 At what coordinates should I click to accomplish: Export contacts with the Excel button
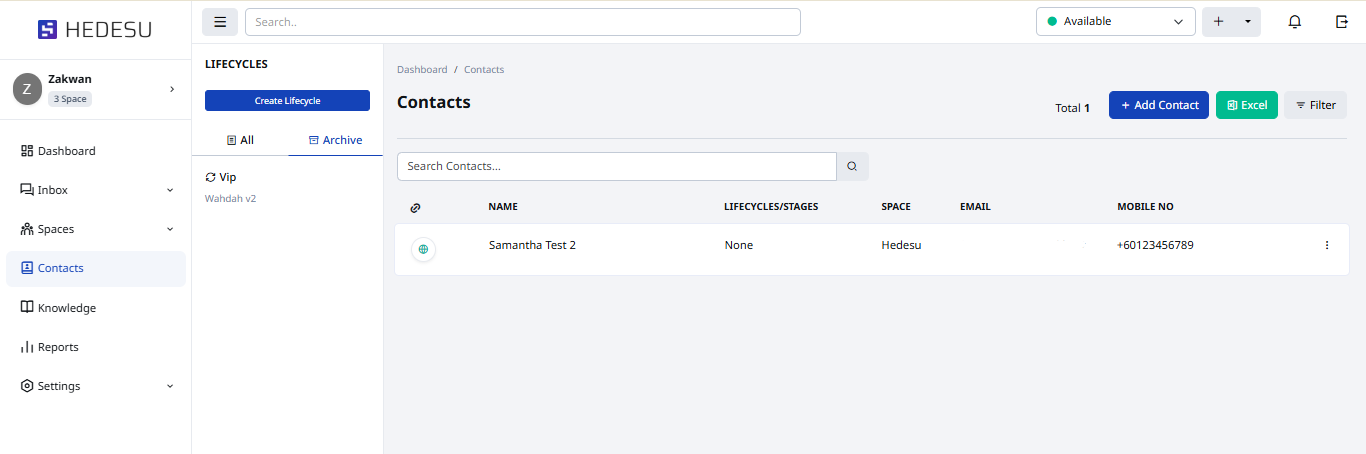tap(1246, 105)
